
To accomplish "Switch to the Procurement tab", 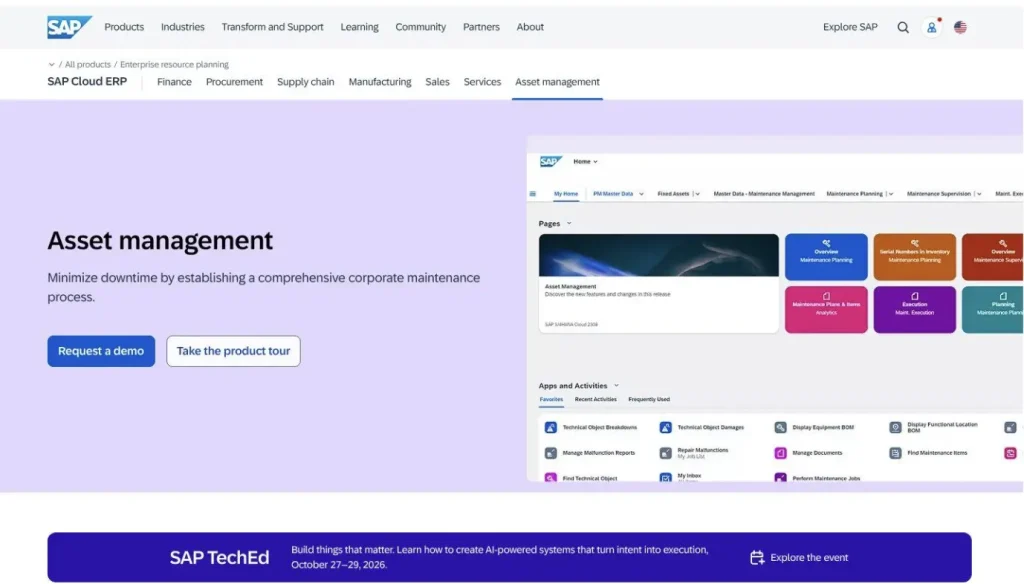I will (x=234, y=82).
